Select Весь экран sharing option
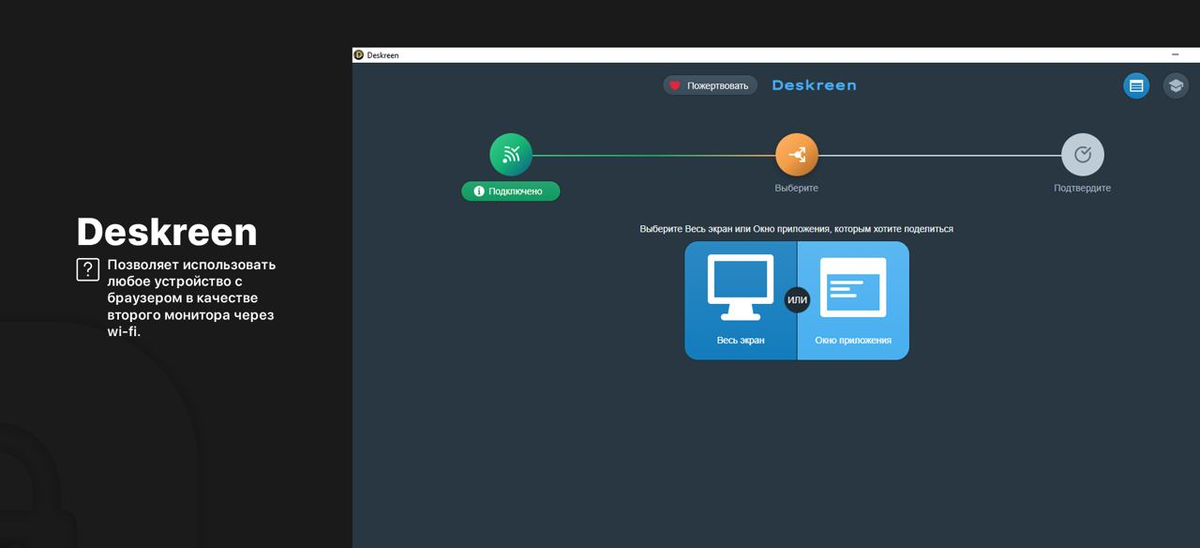 point(741,300)
